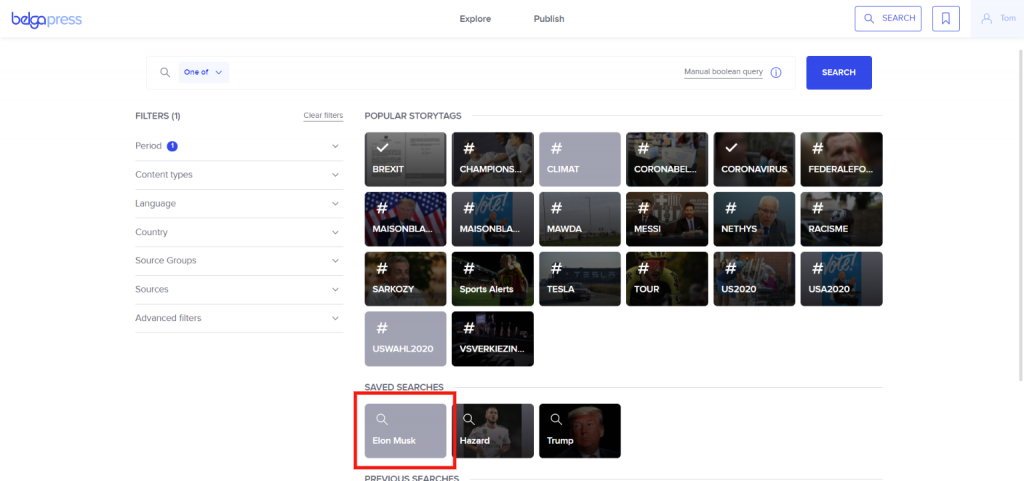Select the MAWDA storytag tile
1024x481 pixels.
tap(580, 219)
